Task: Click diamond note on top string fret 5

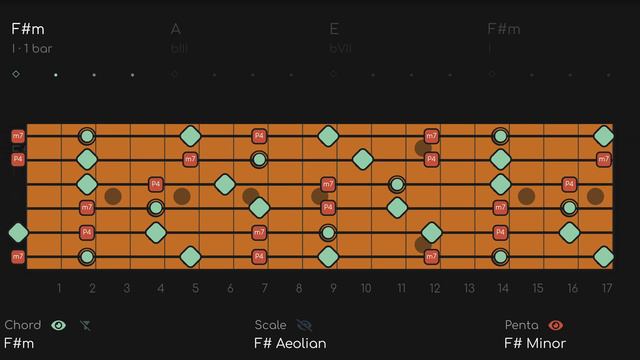Action: tap(190, 136)
